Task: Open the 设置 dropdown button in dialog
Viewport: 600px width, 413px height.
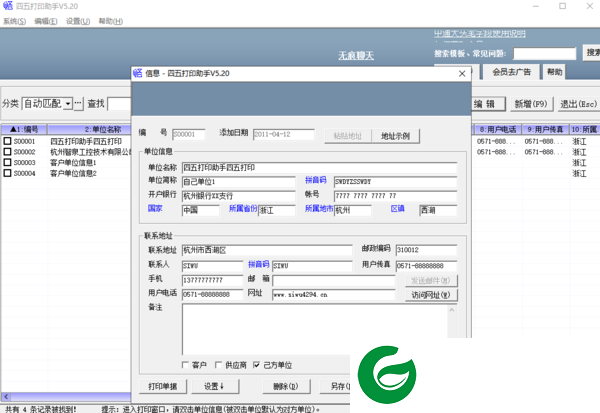Action: click(x=215, y=386)
